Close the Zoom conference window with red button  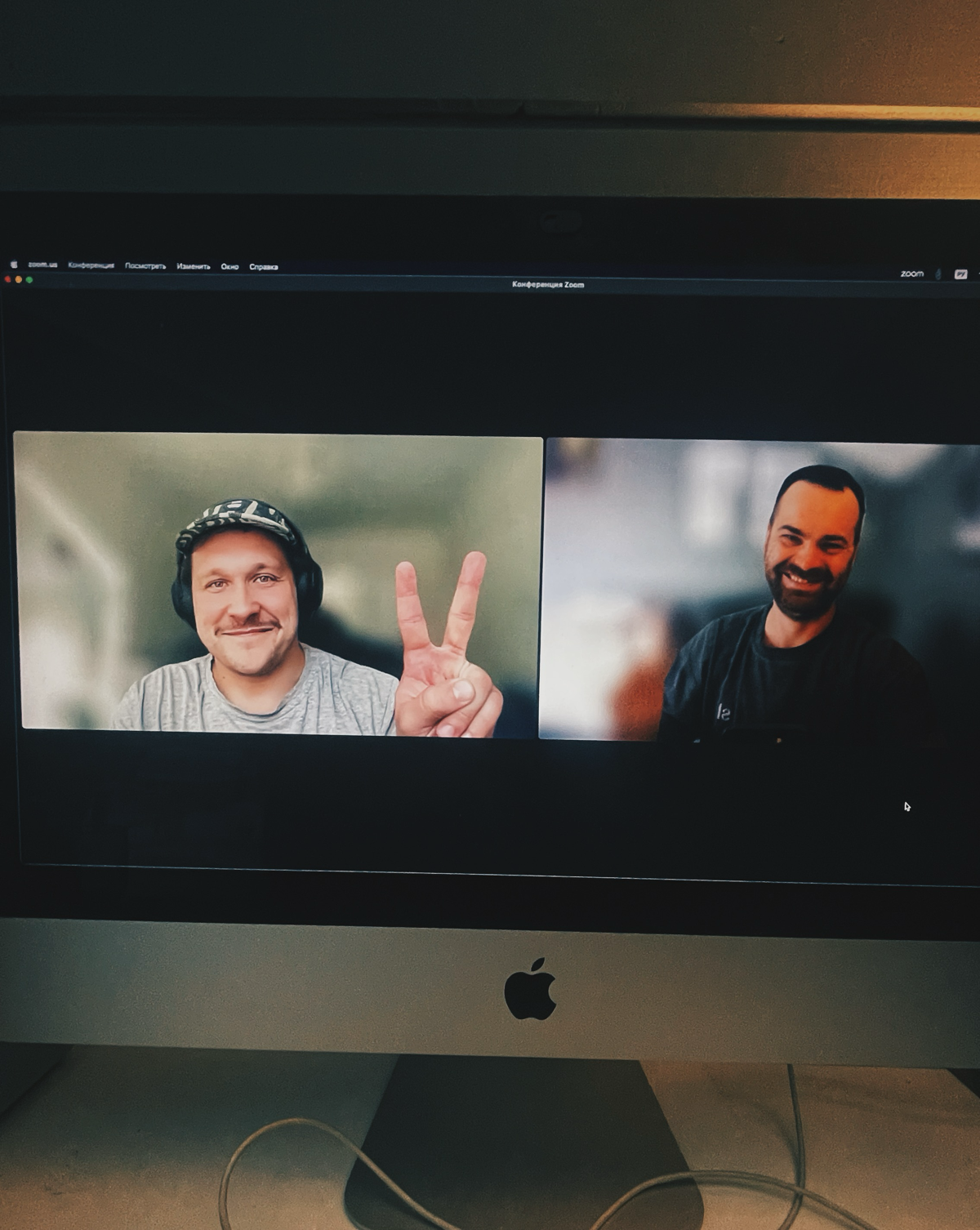point(8,279)
